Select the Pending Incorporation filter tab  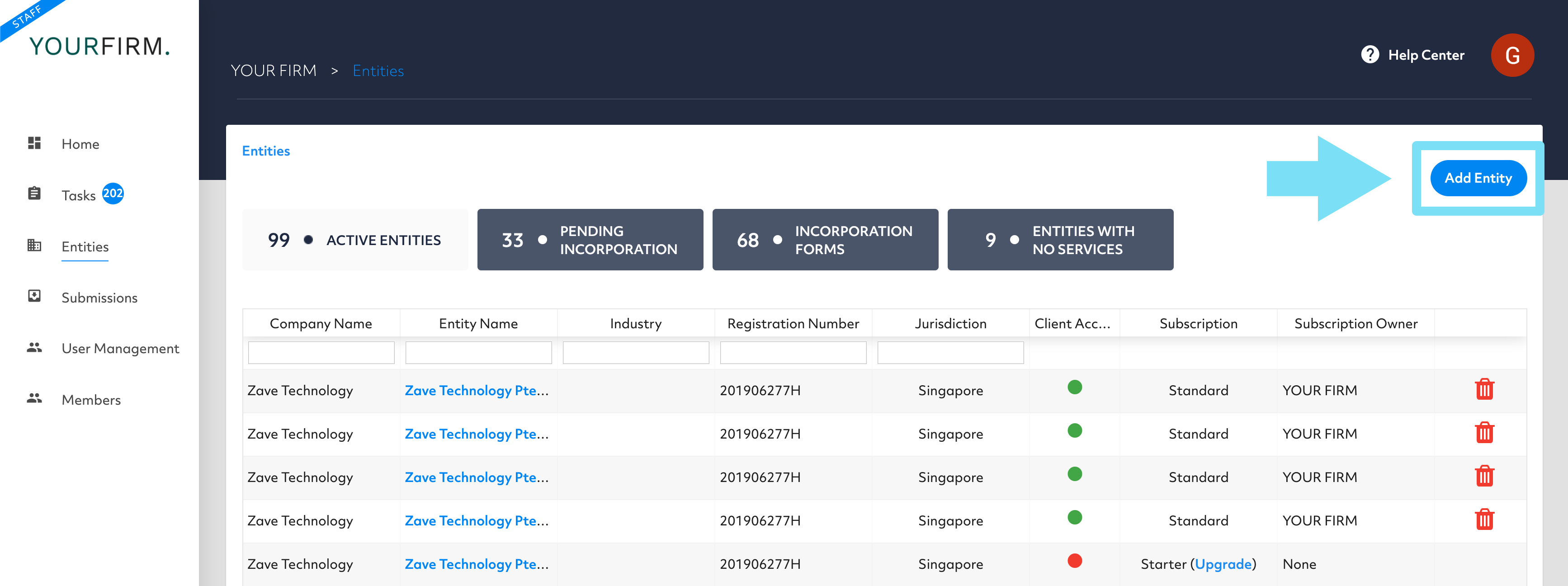point(590,240)
